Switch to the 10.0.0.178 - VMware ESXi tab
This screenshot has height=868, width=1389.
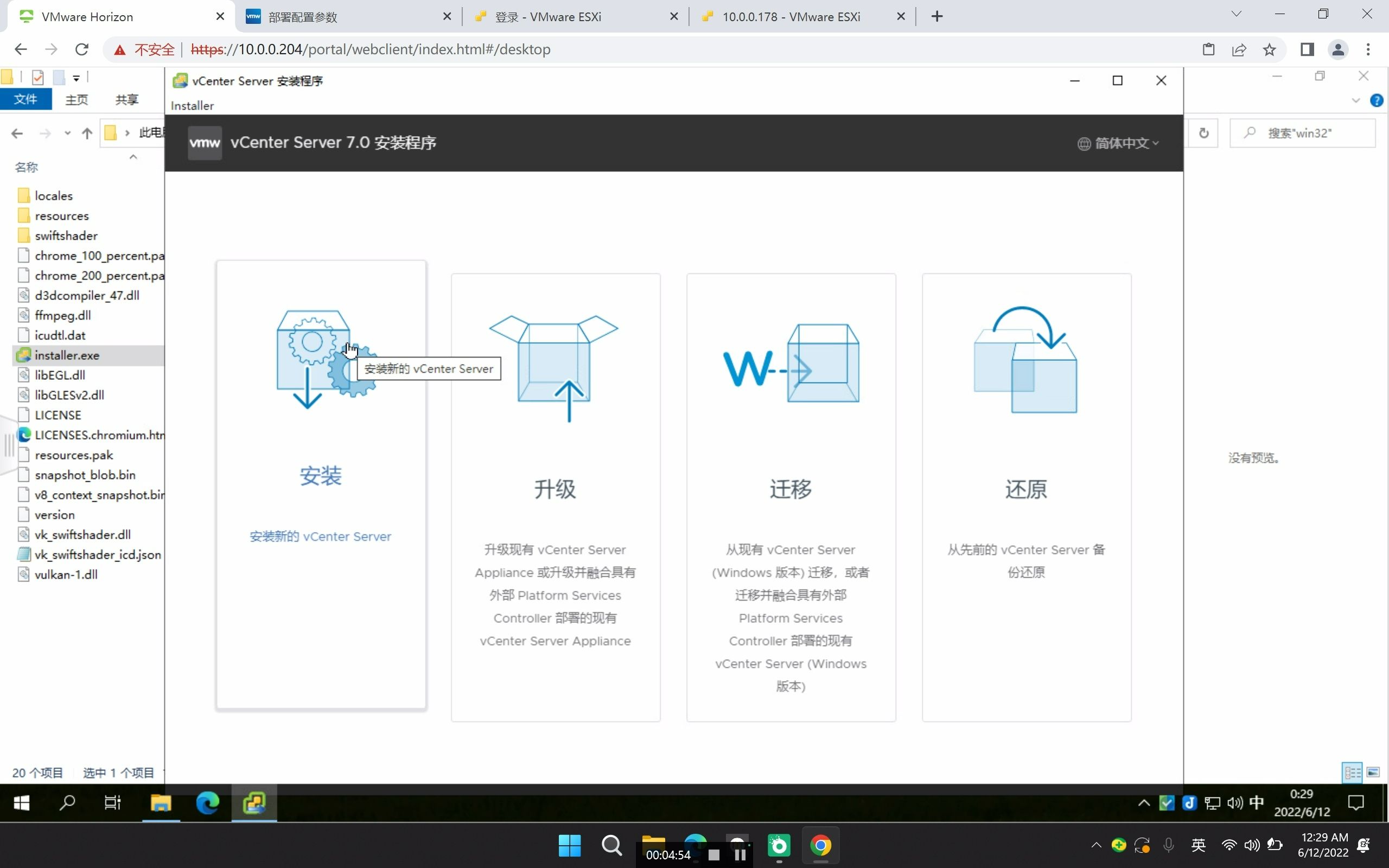pyautogui.click(x=802, y=17)
